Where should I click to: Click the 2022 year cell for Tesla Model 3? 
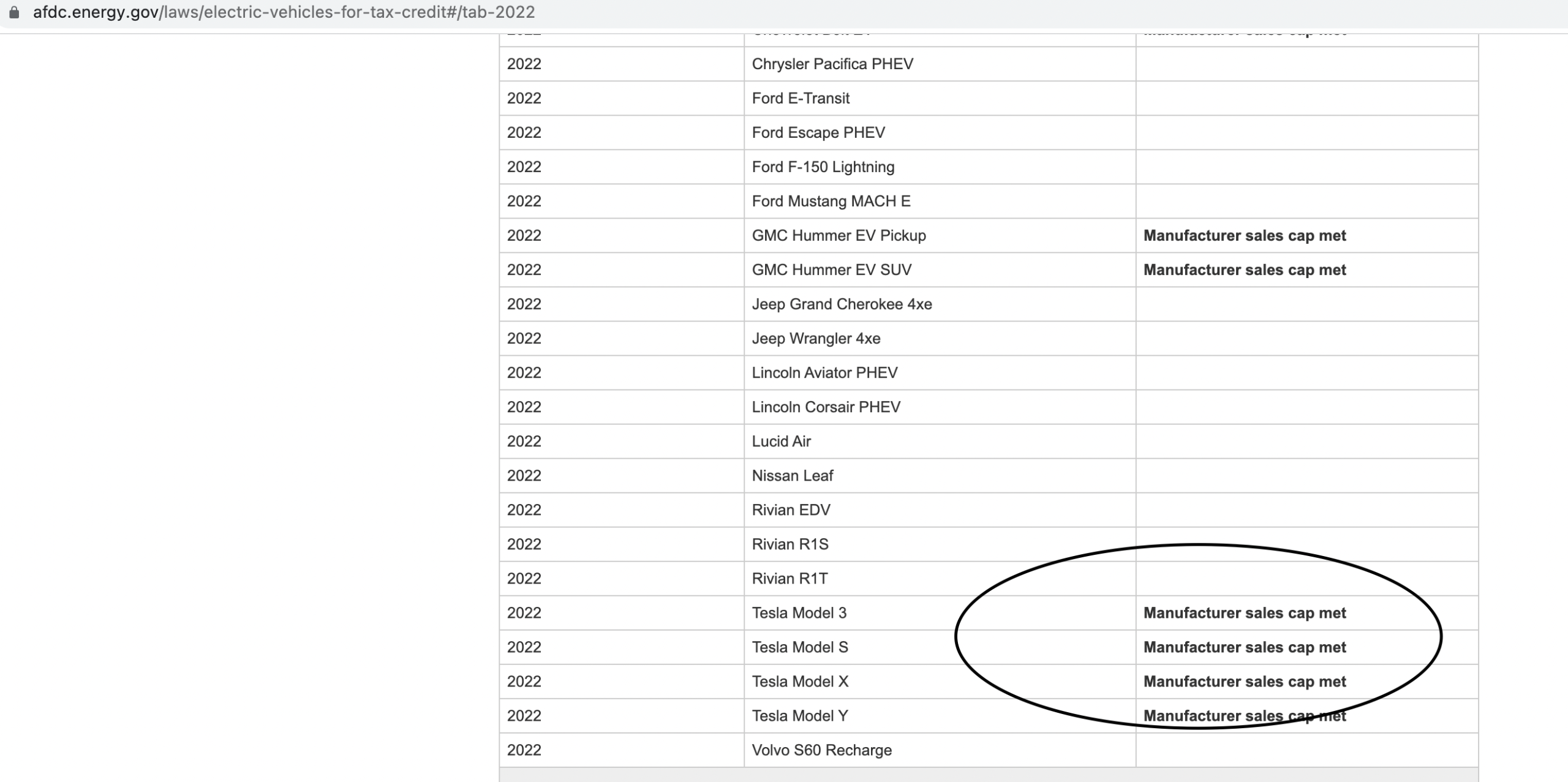coord(622,612)
